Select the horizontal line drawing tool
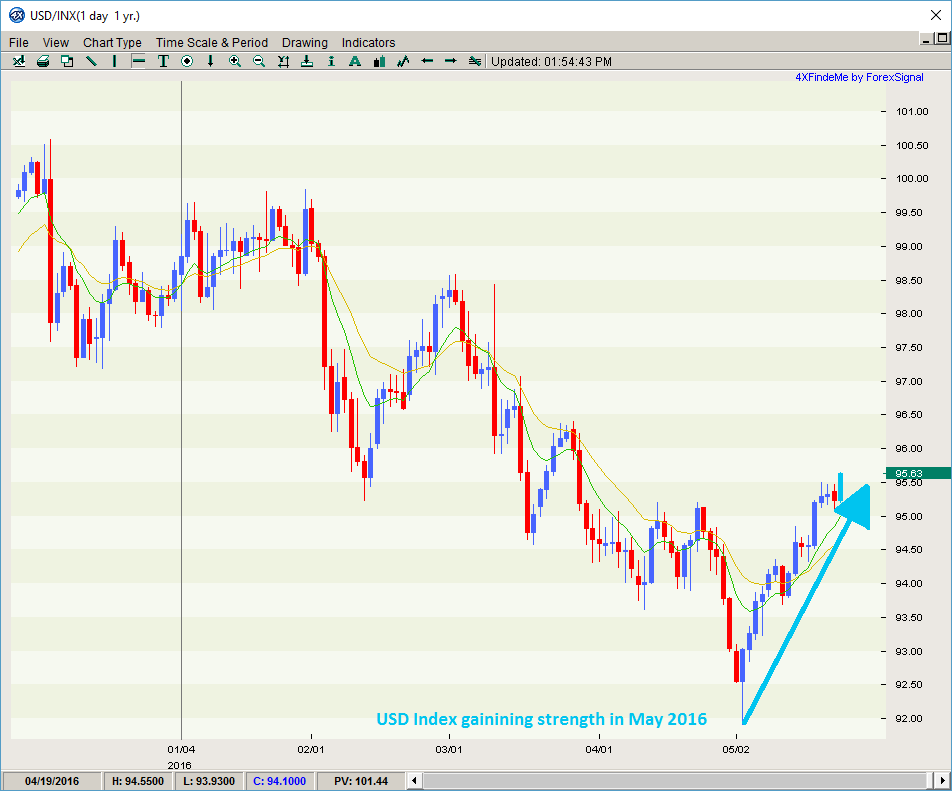The image size is (952, 791). pos(138,61)
